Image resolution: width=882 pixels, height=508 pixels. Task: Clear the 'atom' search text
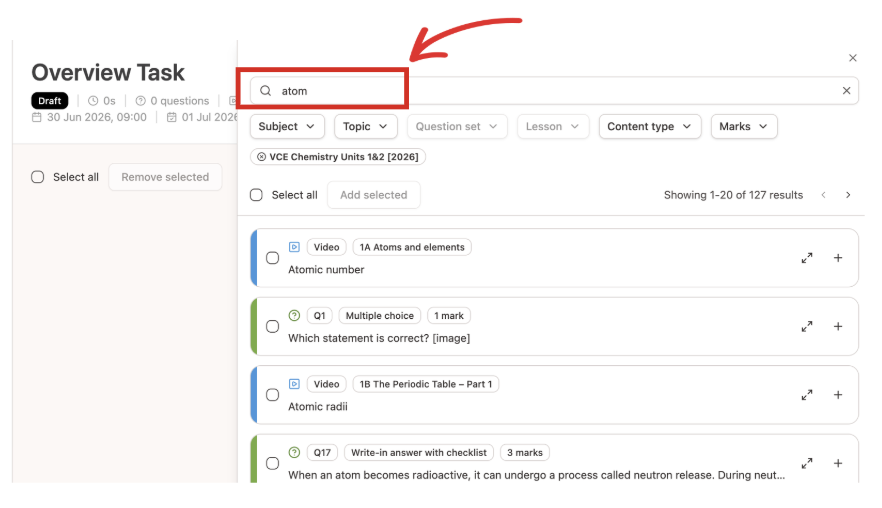tap(846, 91)
